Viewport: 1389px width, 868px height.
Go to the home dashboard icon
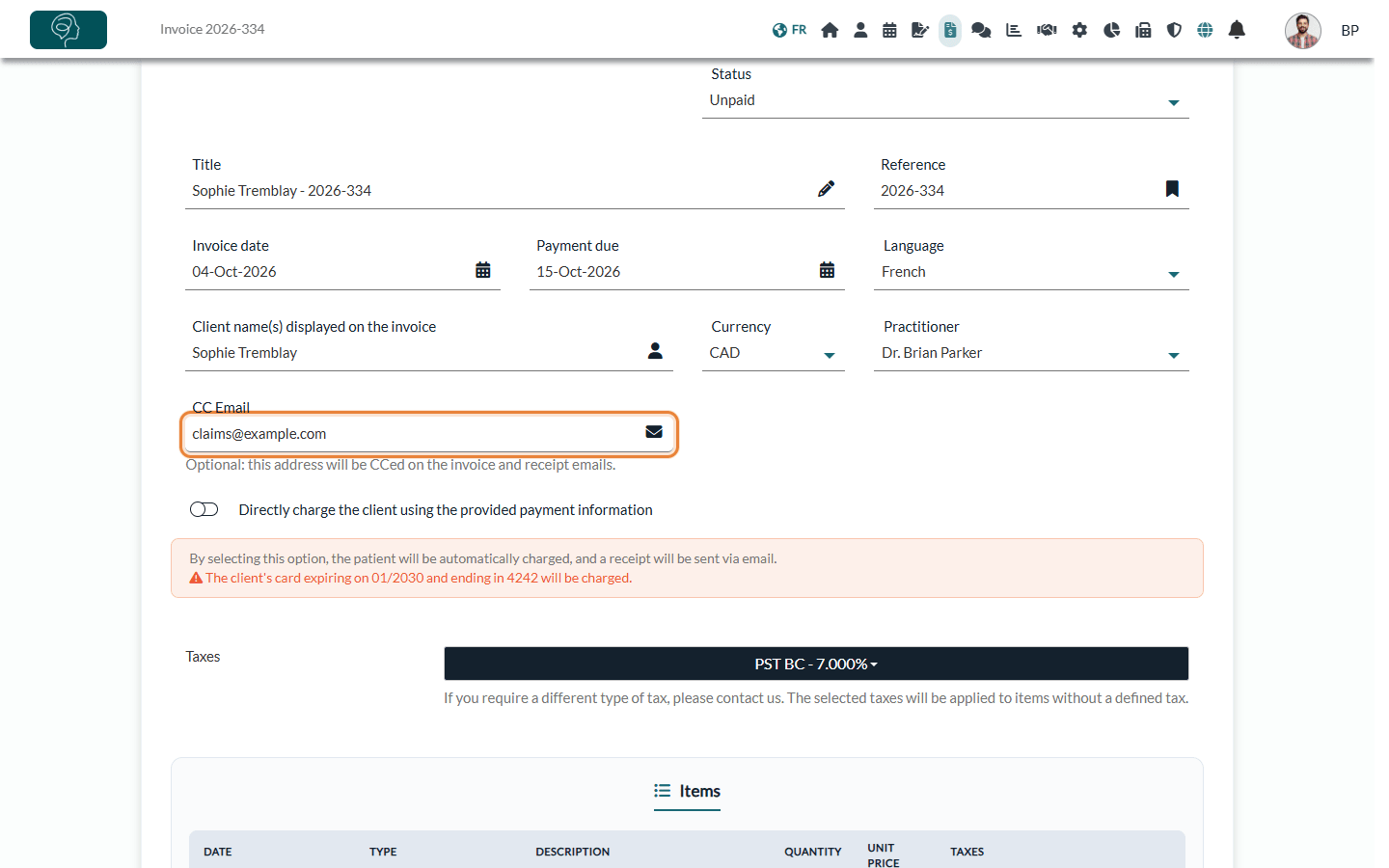tap(830, 30)
